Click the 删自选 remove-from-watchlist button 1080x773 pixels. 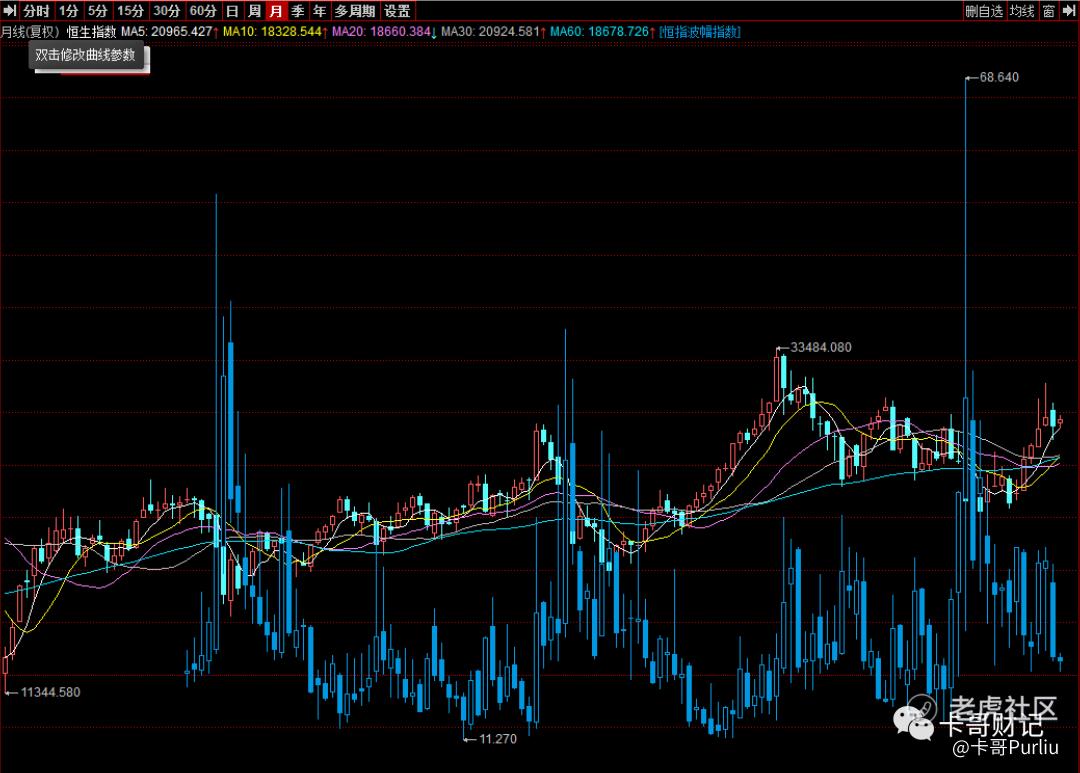pyautogui.click(x=984, y=10)
